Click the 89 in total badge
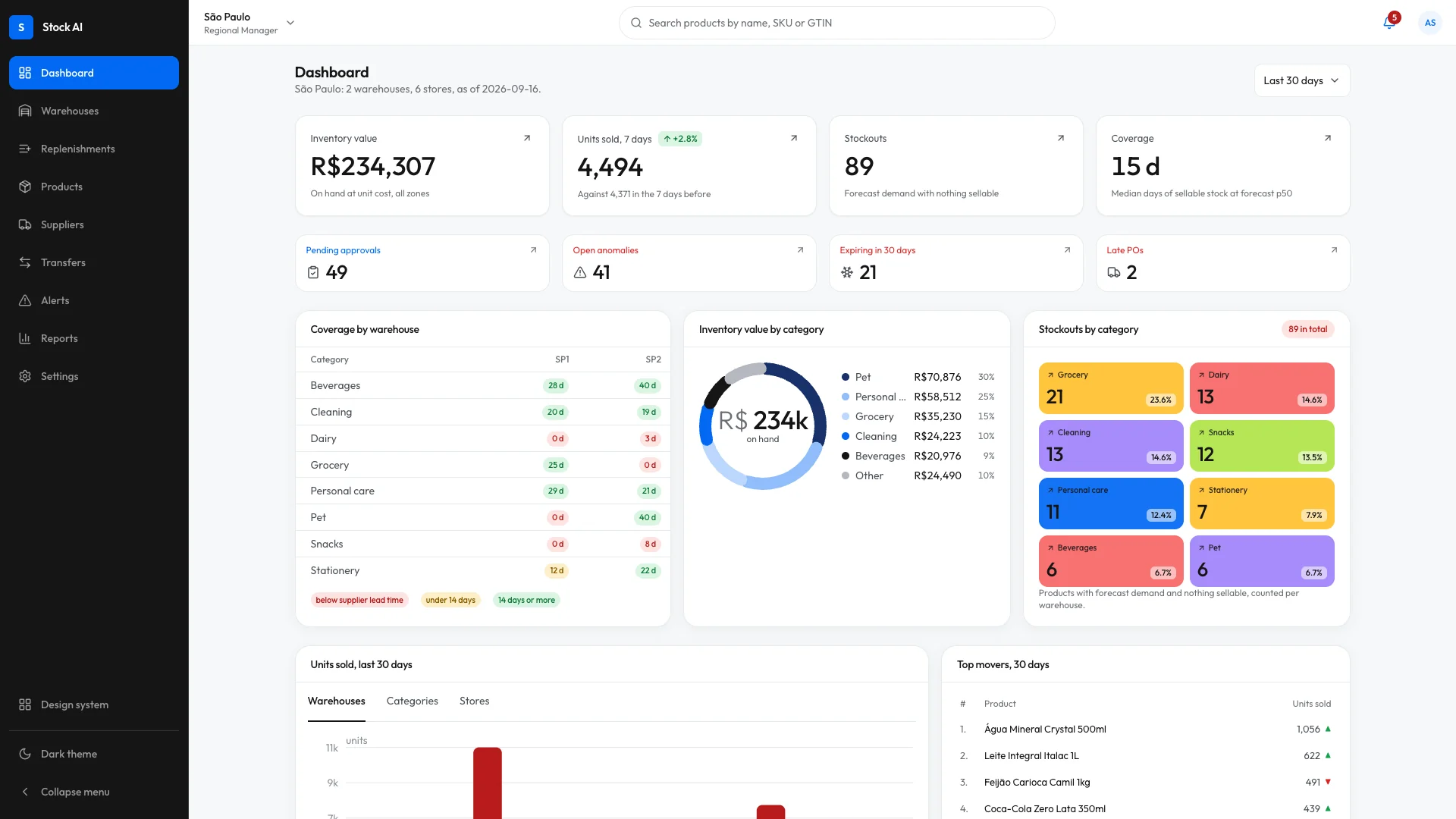1456x819 pixels. (x=1308, y=329)
